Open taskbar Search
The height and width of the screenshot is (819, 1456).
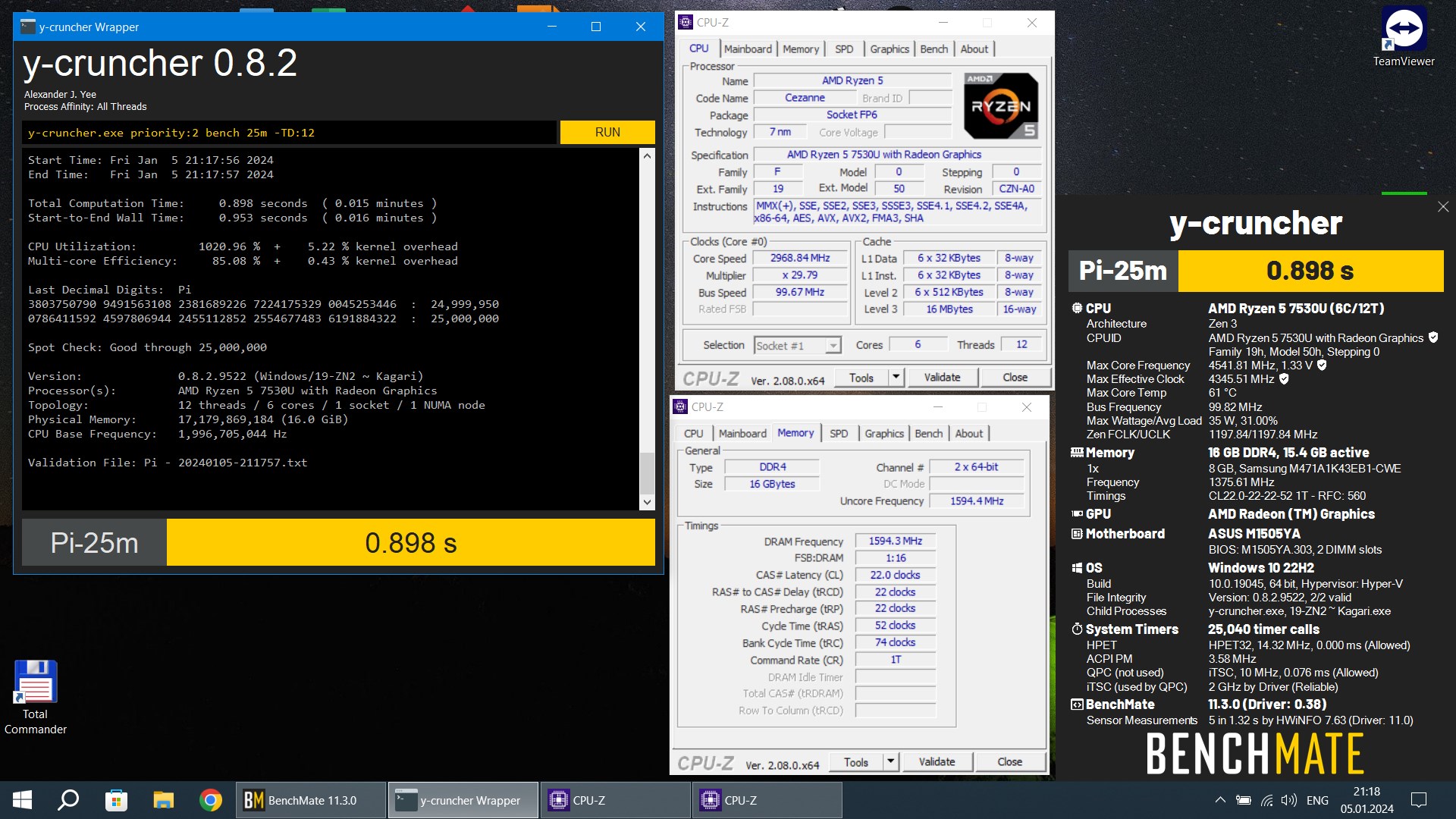69,800
